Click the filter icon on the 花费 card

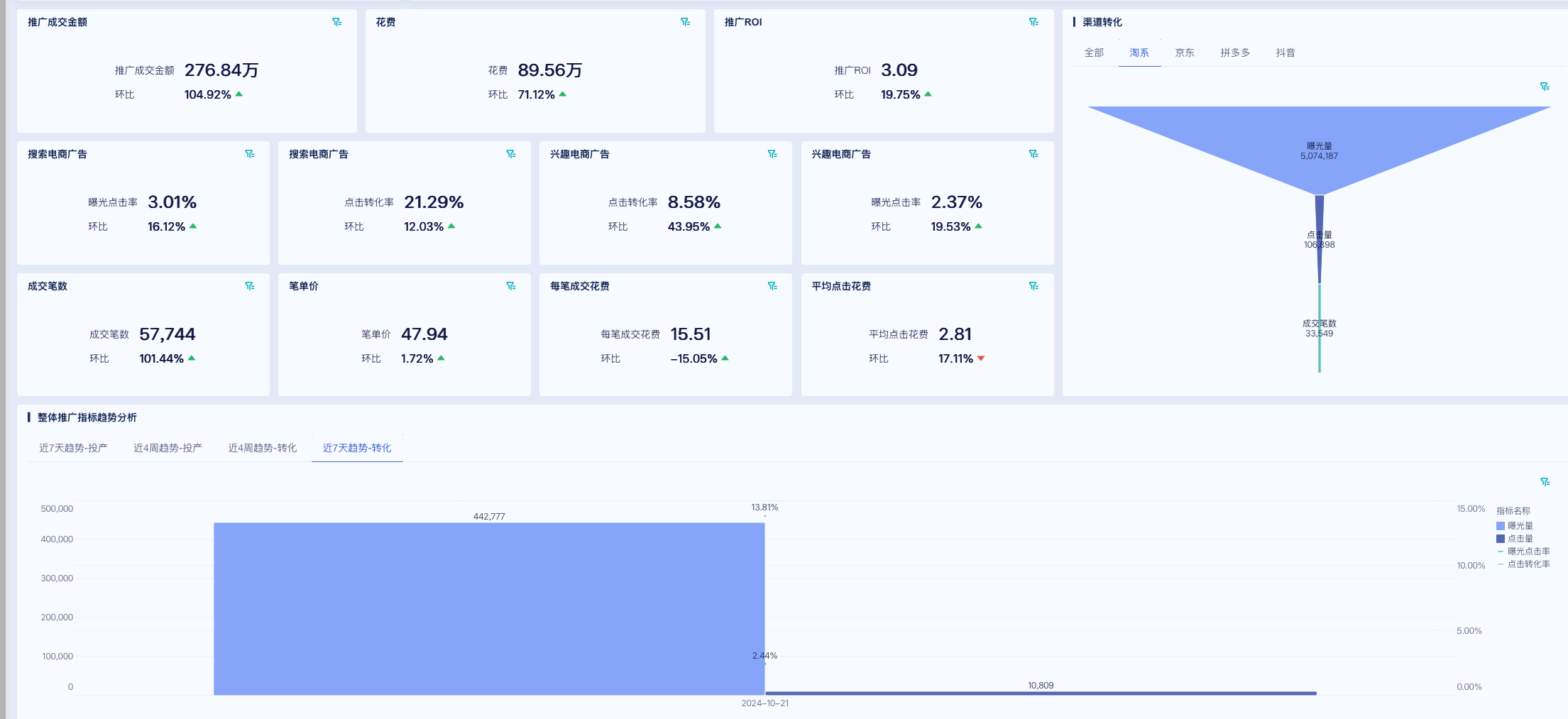pos(686,22)
